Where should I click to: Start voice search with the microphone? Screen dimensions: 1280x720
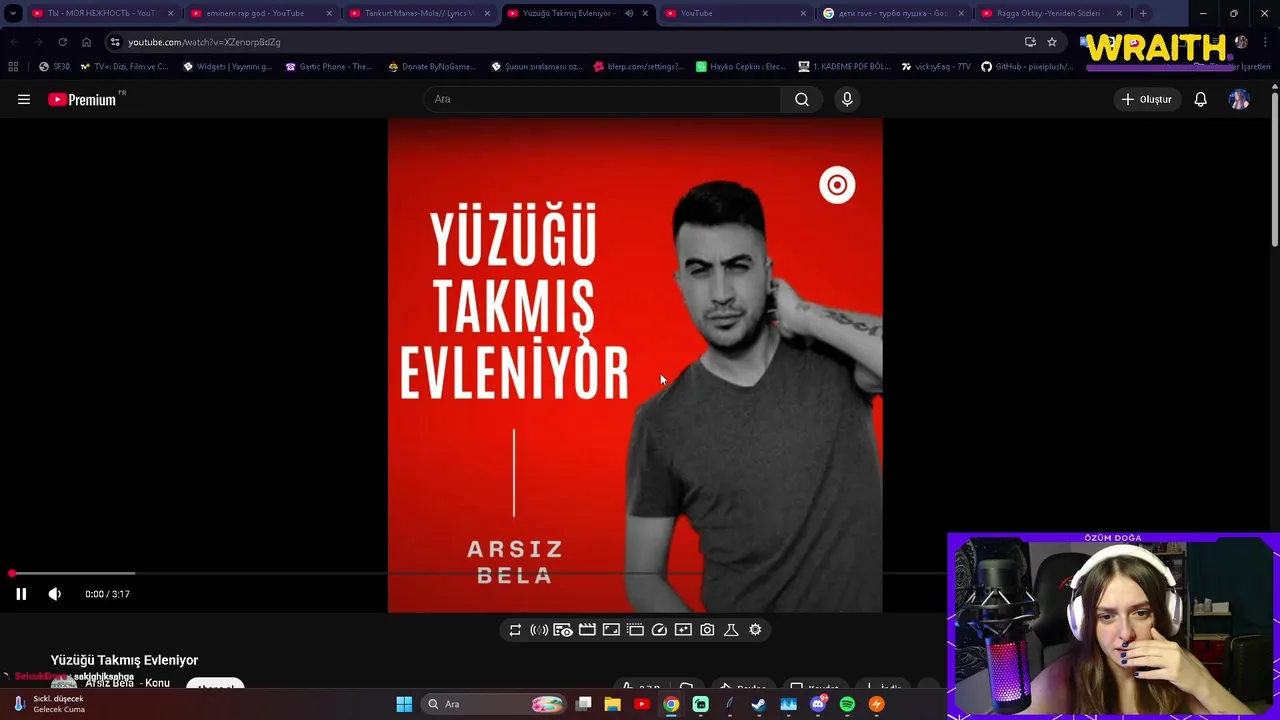[847, 99]
